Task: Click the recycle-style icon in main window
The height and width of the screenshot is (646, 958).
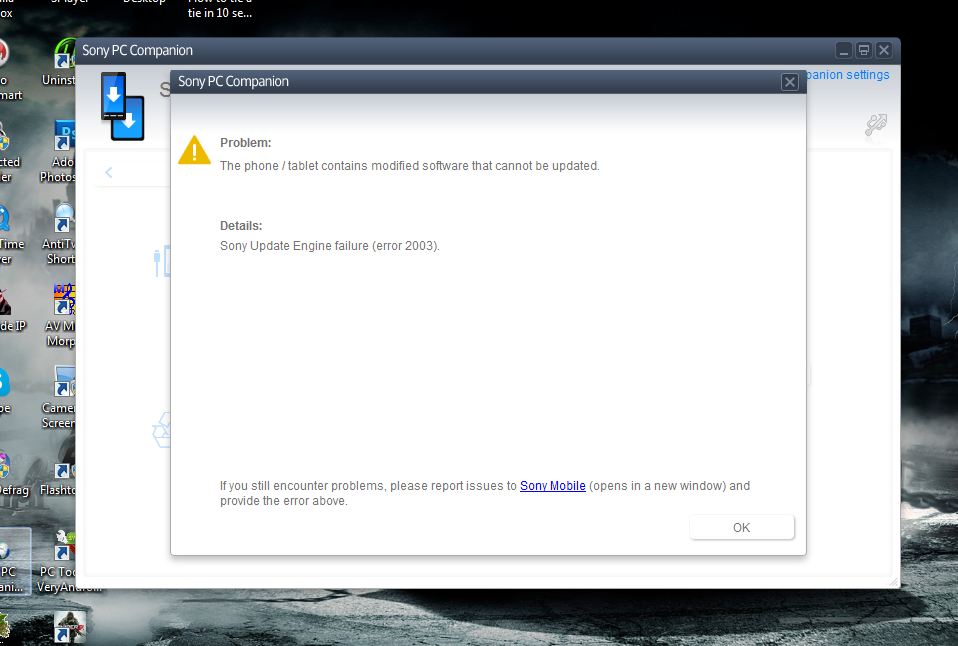Action: pos(161,430)
